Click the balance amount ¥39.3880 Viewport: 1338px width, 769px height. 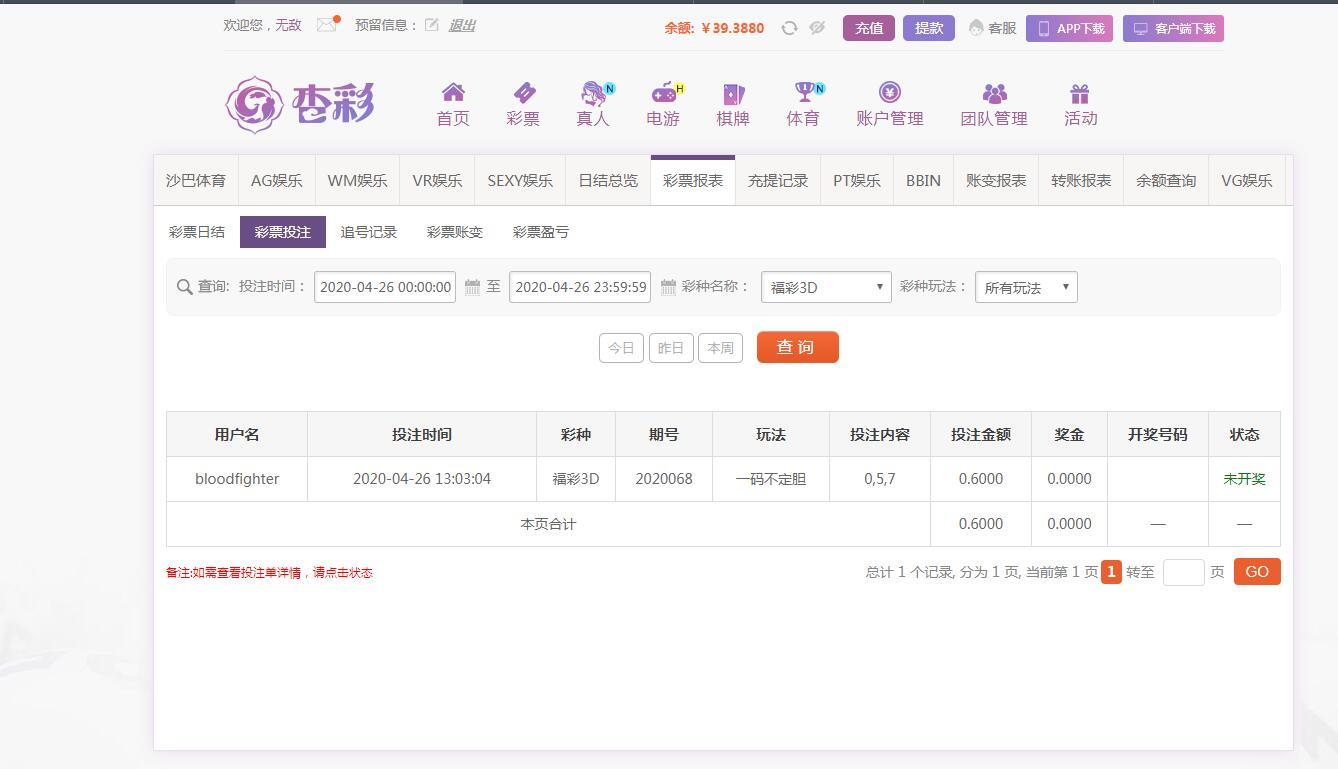[x=733, y=28]
